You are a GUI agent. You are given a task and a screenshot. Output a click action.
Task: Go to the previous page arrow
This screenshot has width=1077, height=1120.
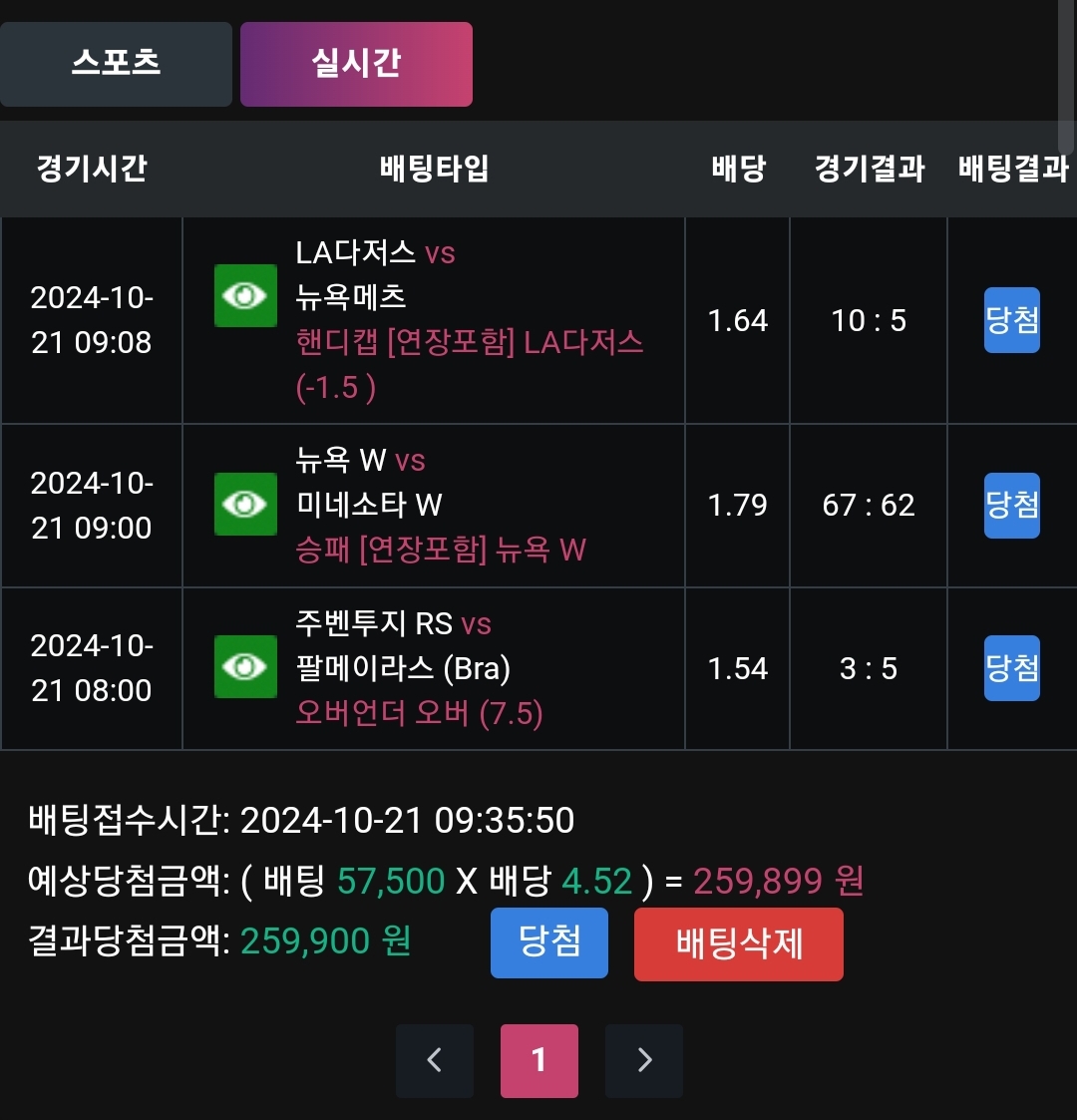(x=434, y=1060)
